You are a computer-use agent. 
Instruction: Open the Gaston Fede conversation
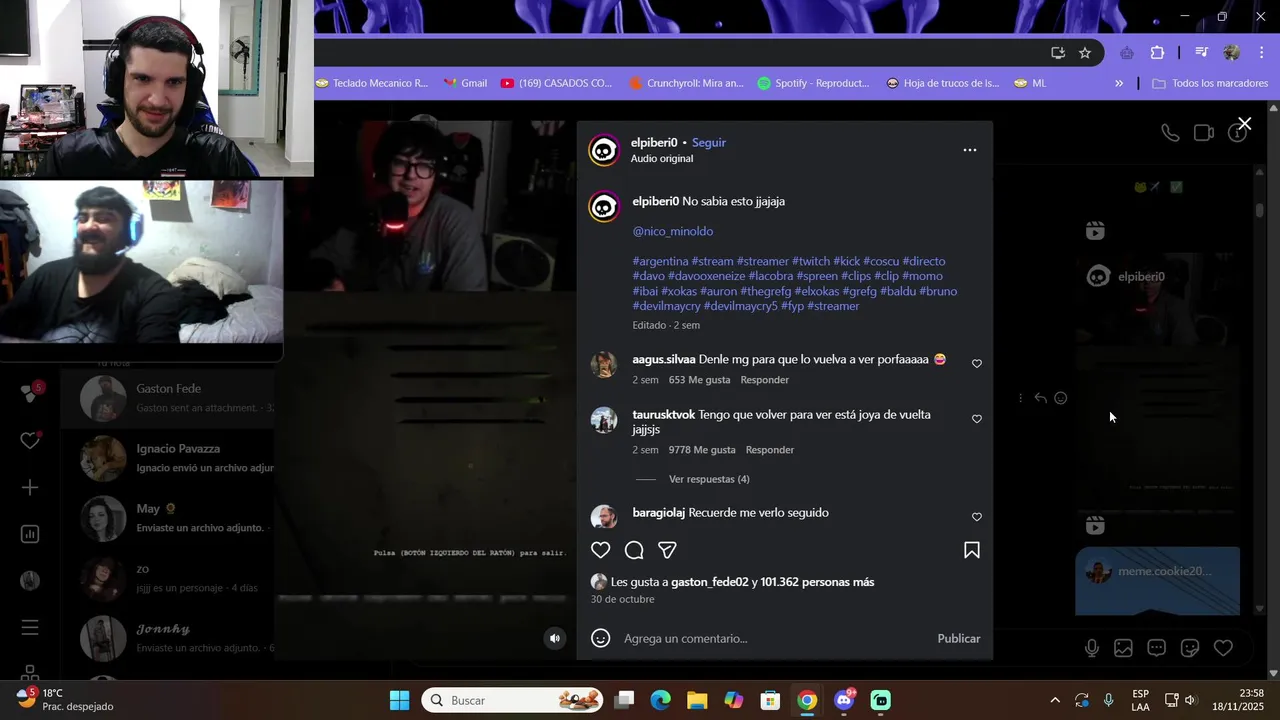[x=167, y=397]
